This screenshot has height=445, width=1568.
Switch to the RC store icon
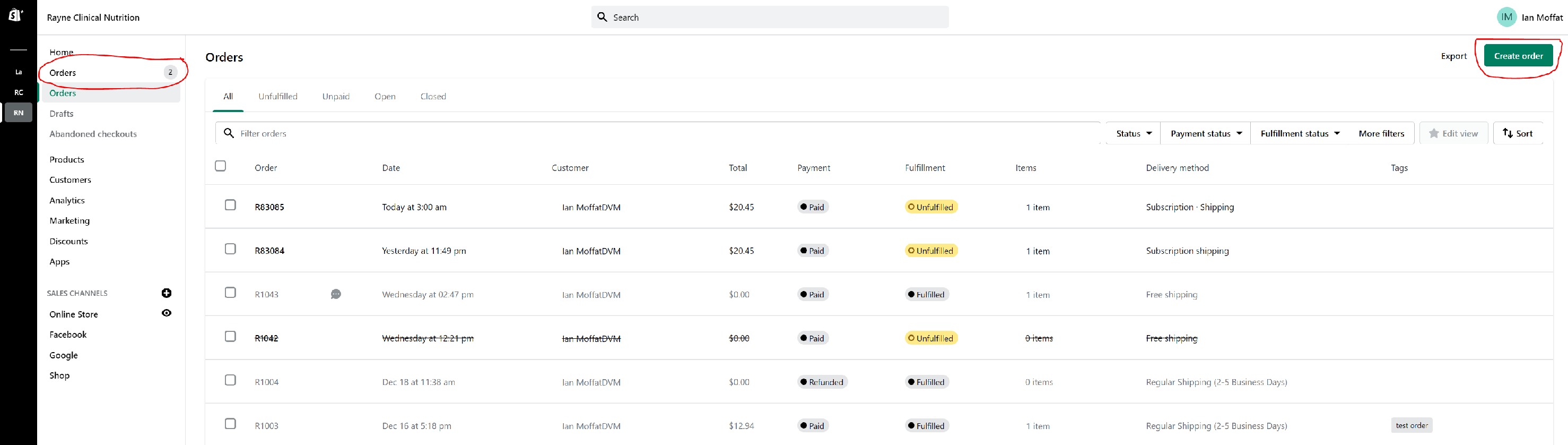19,92
